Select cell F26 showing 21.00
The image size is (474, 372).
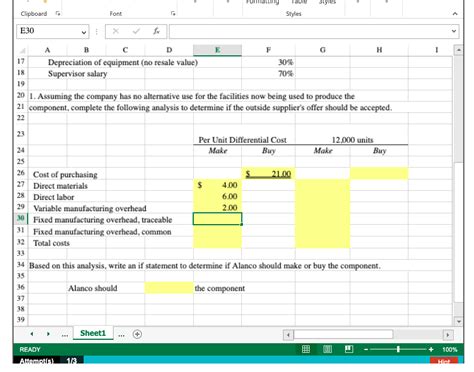pyautogui.click(x=268, y=174)
